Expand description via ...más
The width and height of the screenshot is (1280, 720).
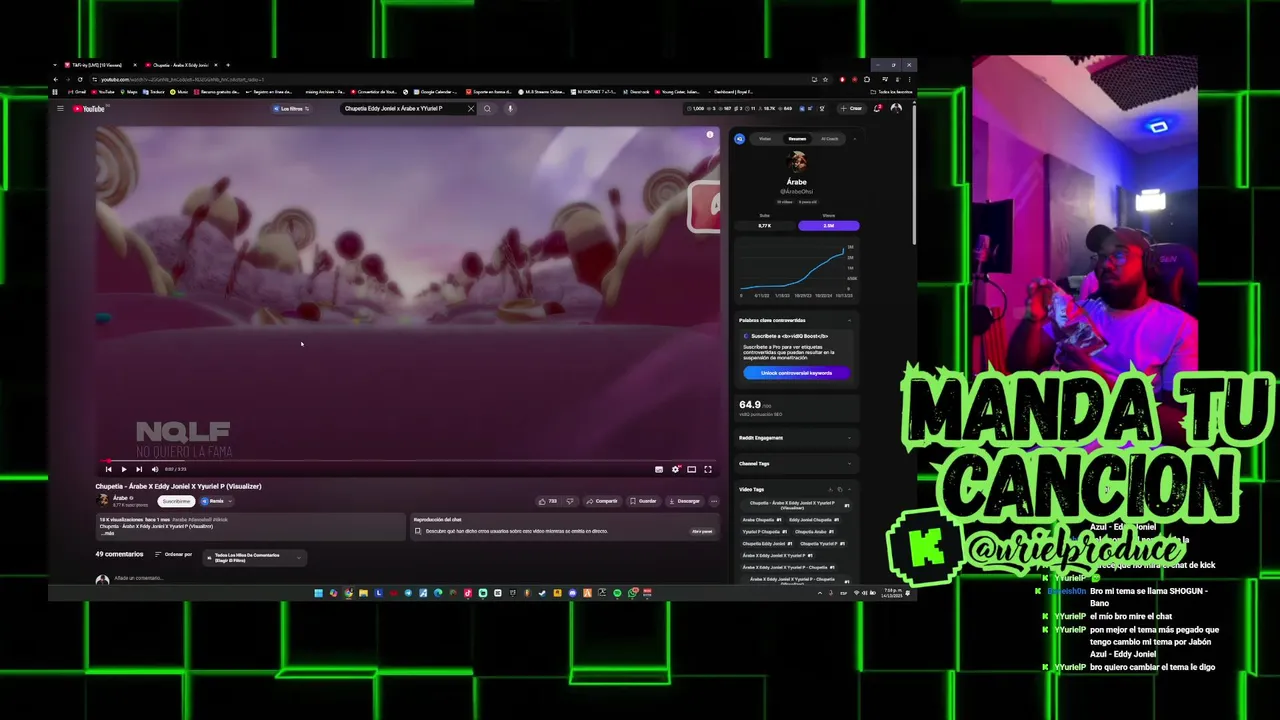[108, 533]
